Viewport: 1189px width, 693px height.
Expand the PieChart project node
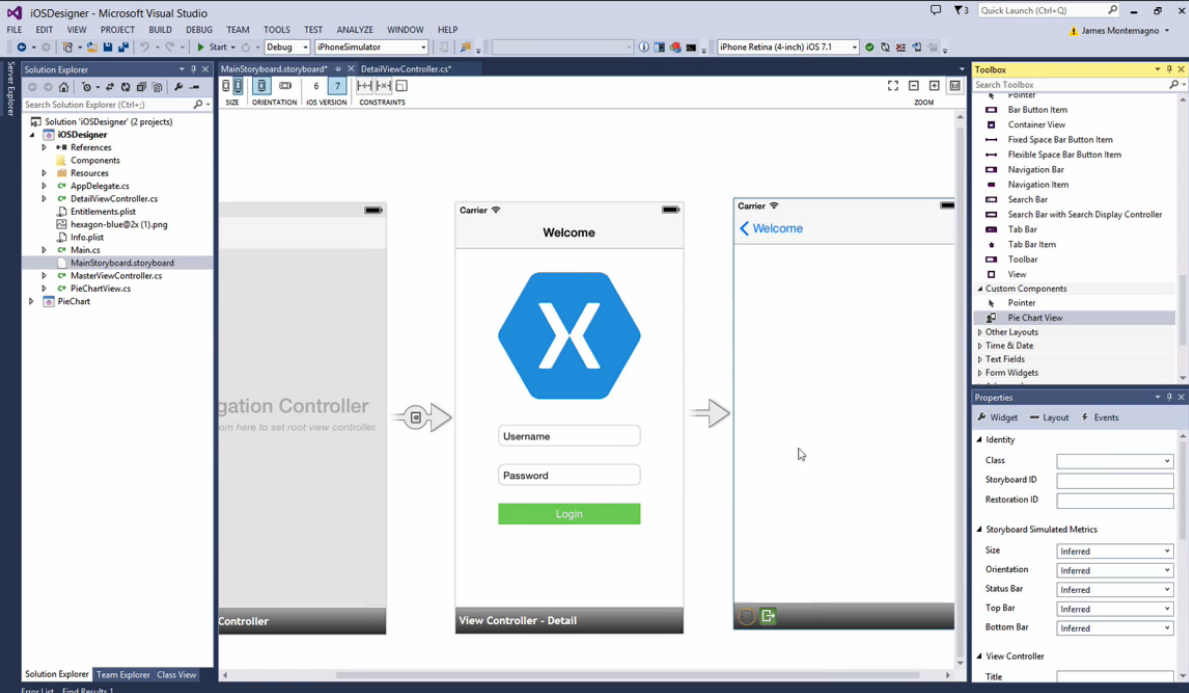point(31,302)
